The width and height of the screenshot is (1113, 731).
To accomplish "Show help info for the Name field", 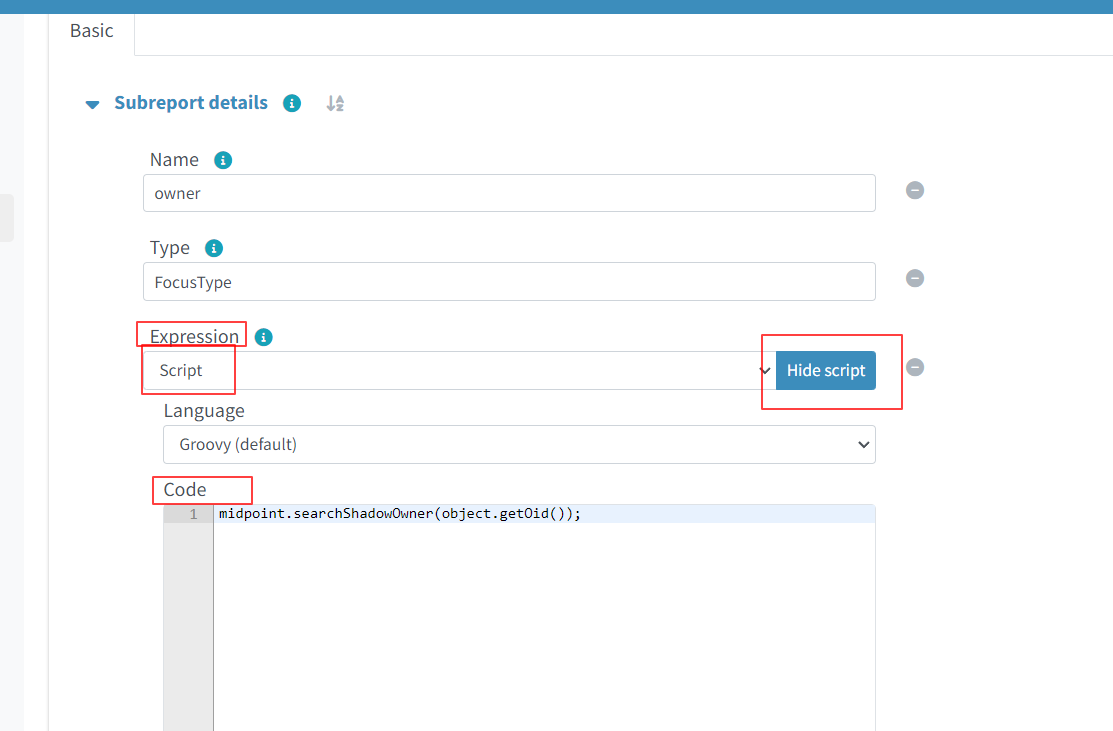I will tap(223, 160).
